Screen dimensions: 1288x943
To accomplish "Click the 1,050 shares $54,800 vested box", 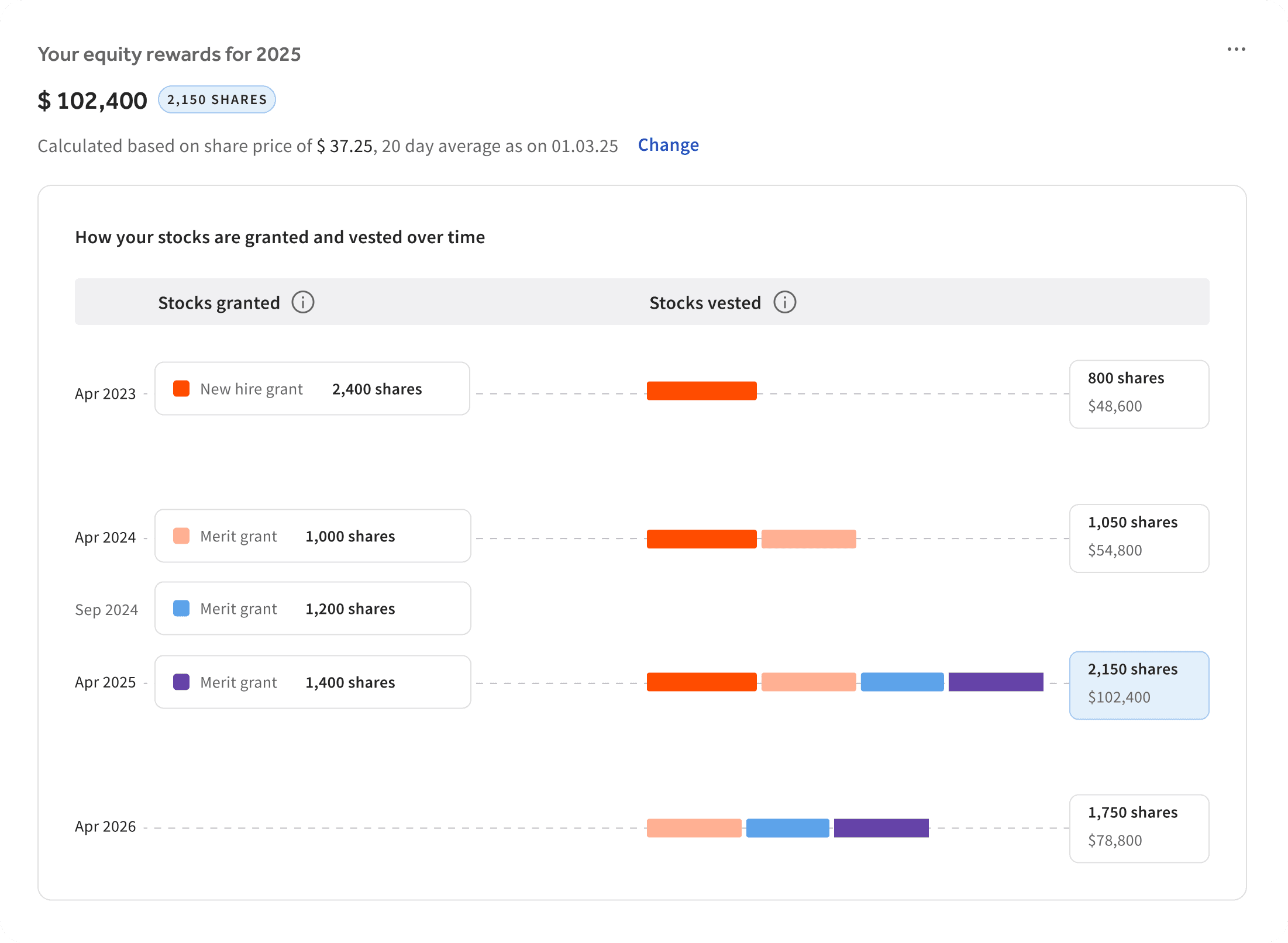I will (x=1138, y=538).
